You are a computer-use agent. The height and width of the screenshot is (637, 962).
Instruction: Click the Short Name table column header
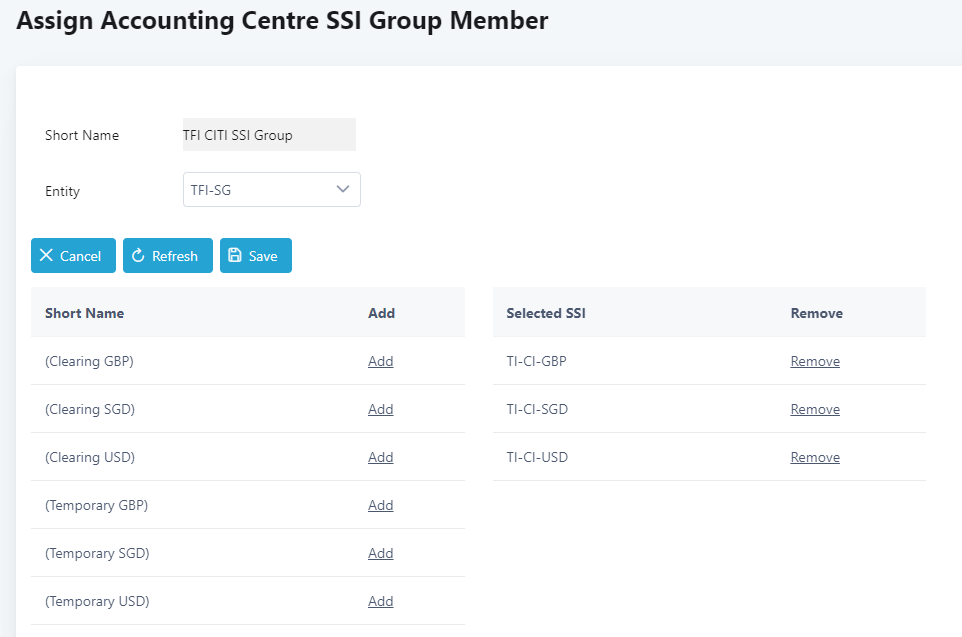pos(84,313)
